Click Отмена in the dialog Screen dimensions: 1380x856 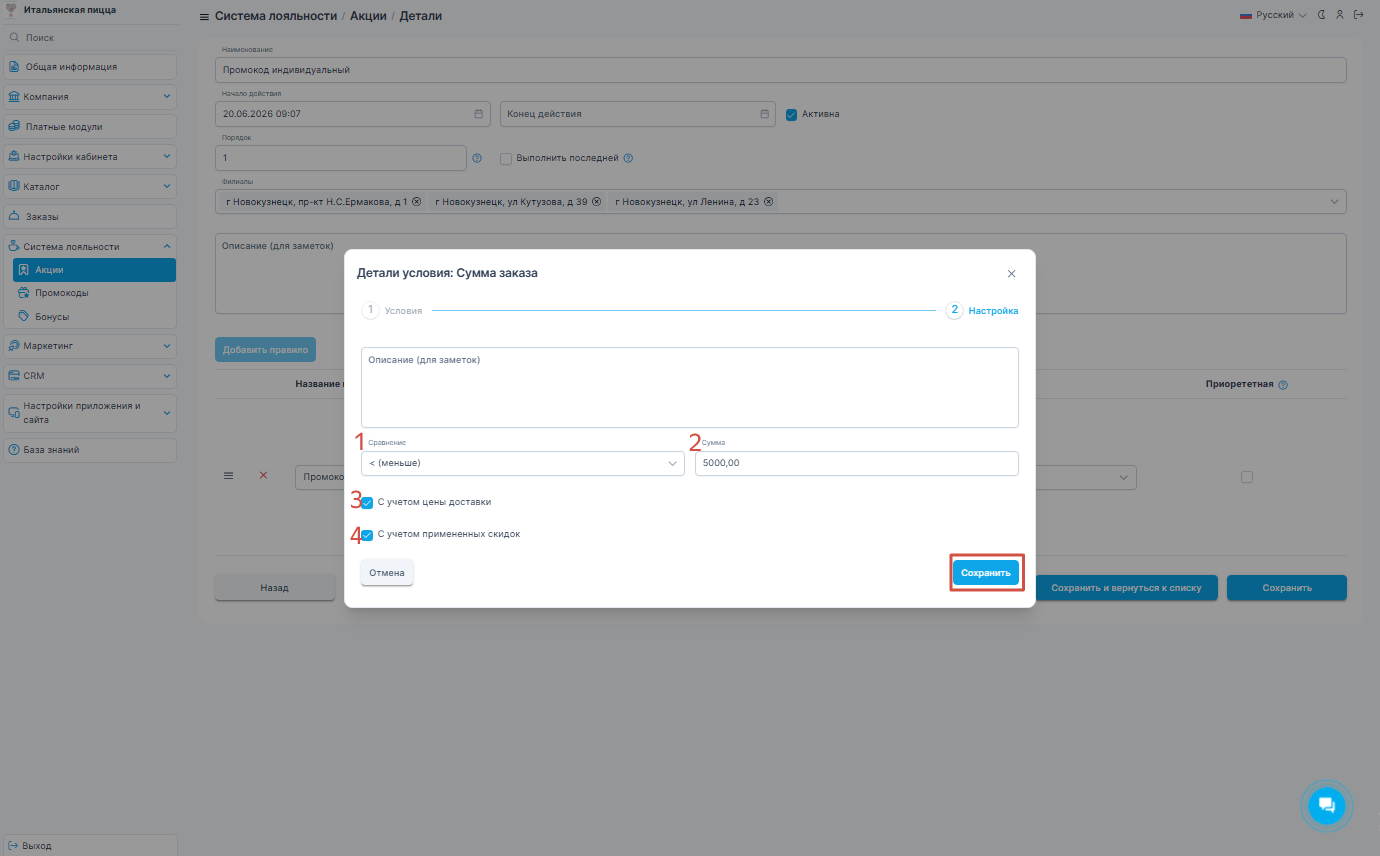pyautogui.click(x=387, y=573)
